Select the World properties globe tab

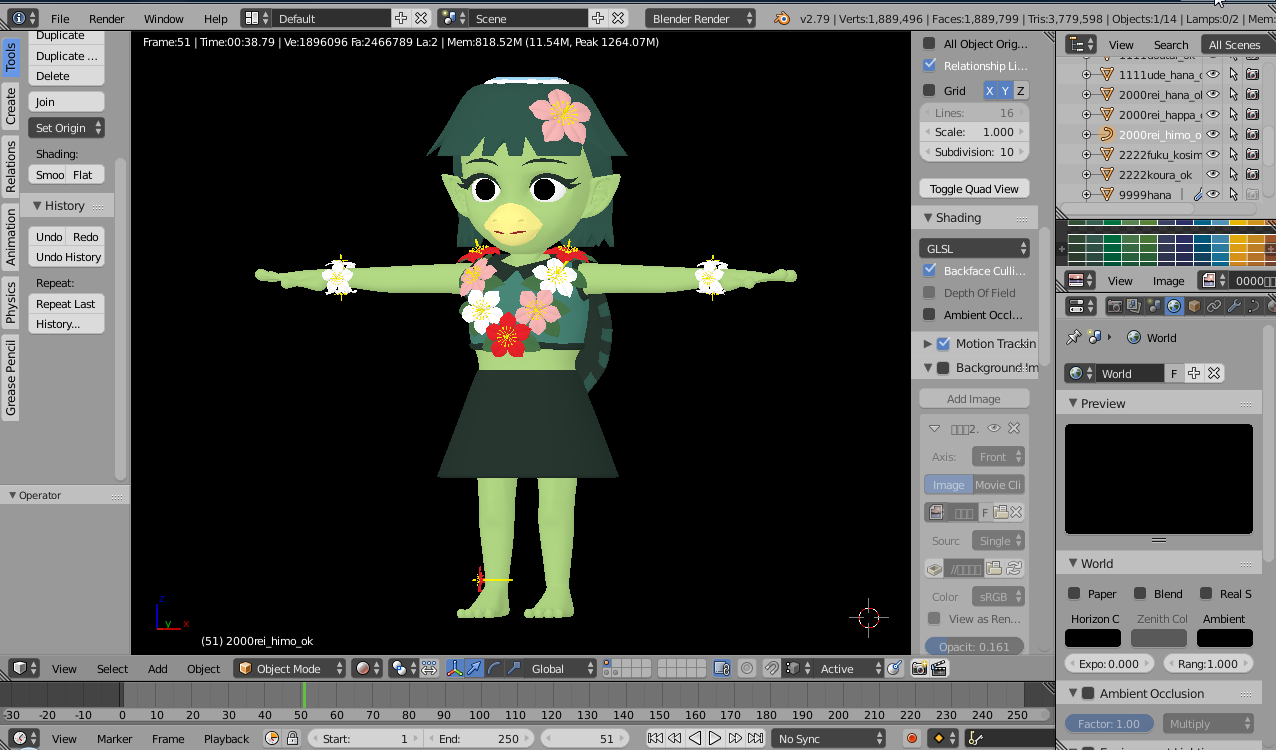point(1174,306)
